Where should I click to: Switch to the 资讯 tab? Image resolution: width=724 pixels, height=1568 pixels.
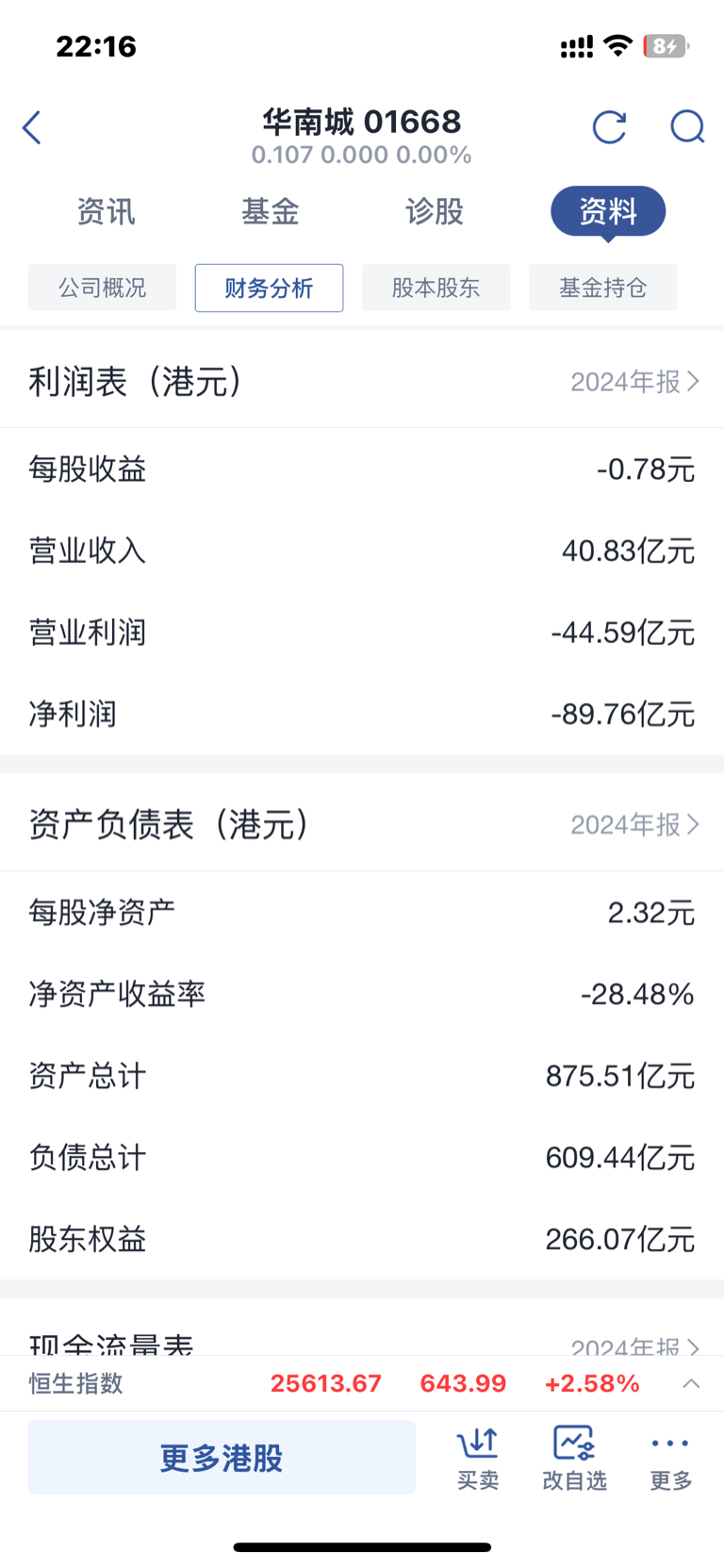pos(106,211)
